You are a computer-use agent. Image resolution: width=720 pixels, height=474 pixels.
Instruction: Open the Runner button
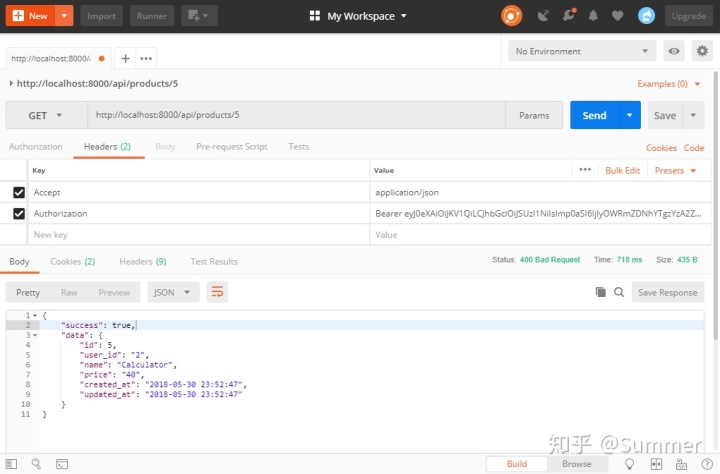pos(152,16)
